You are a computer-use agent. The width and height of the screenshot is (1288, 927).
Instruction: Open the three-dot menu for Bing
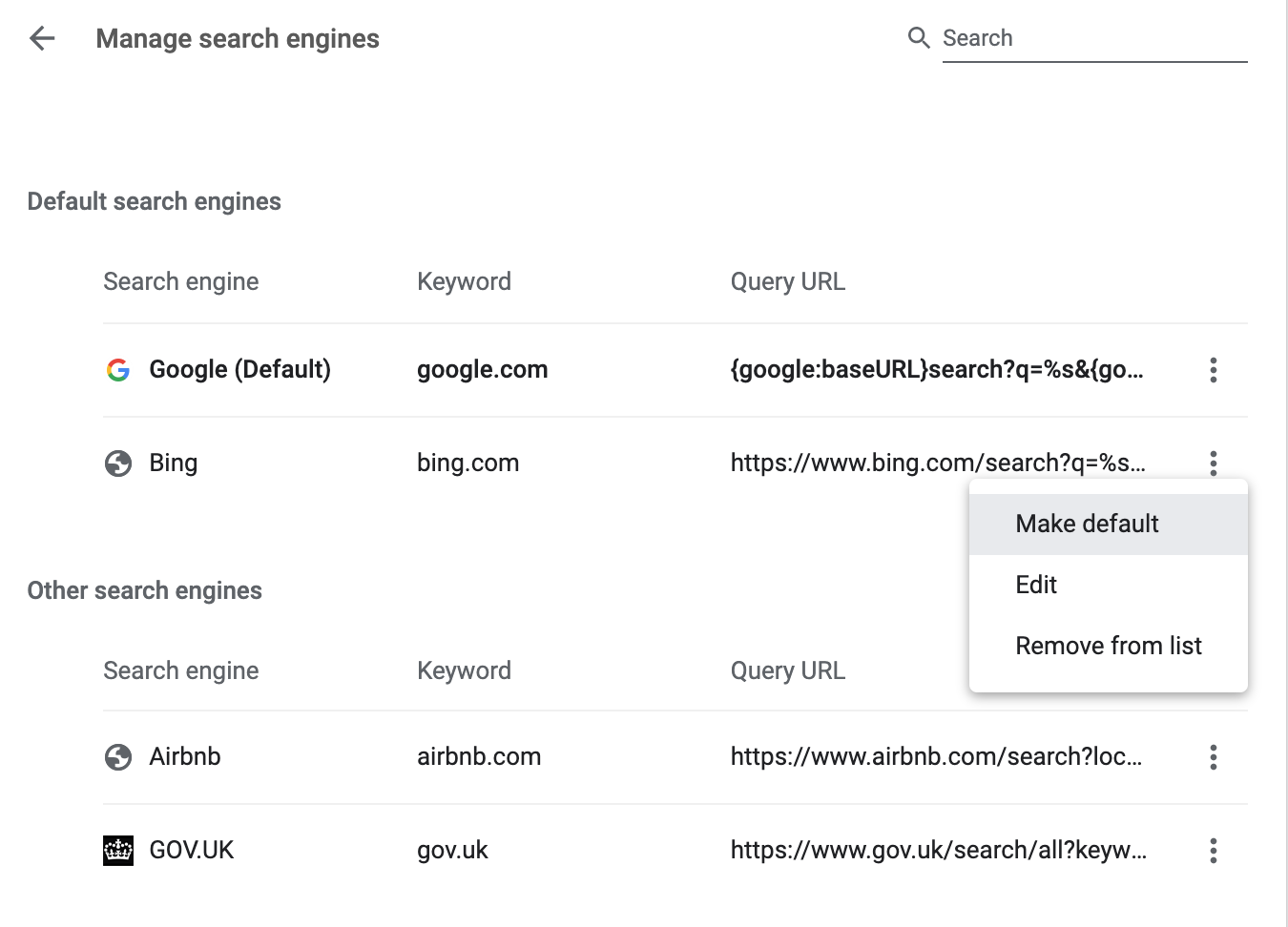pyautogui.click(x=1214, y=463)
